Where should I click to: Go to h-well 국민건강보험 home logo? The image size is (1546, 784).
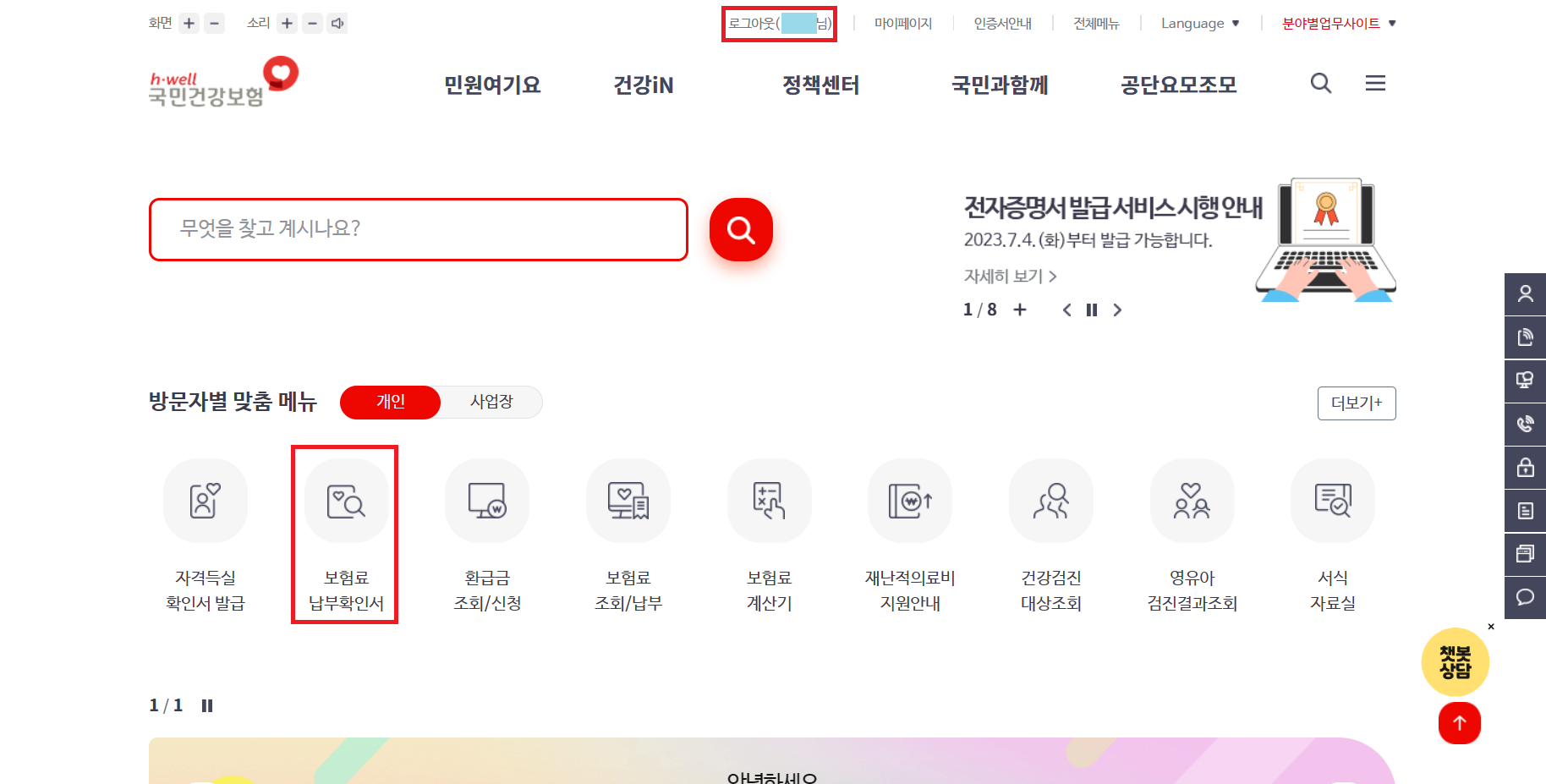[223, 82]
